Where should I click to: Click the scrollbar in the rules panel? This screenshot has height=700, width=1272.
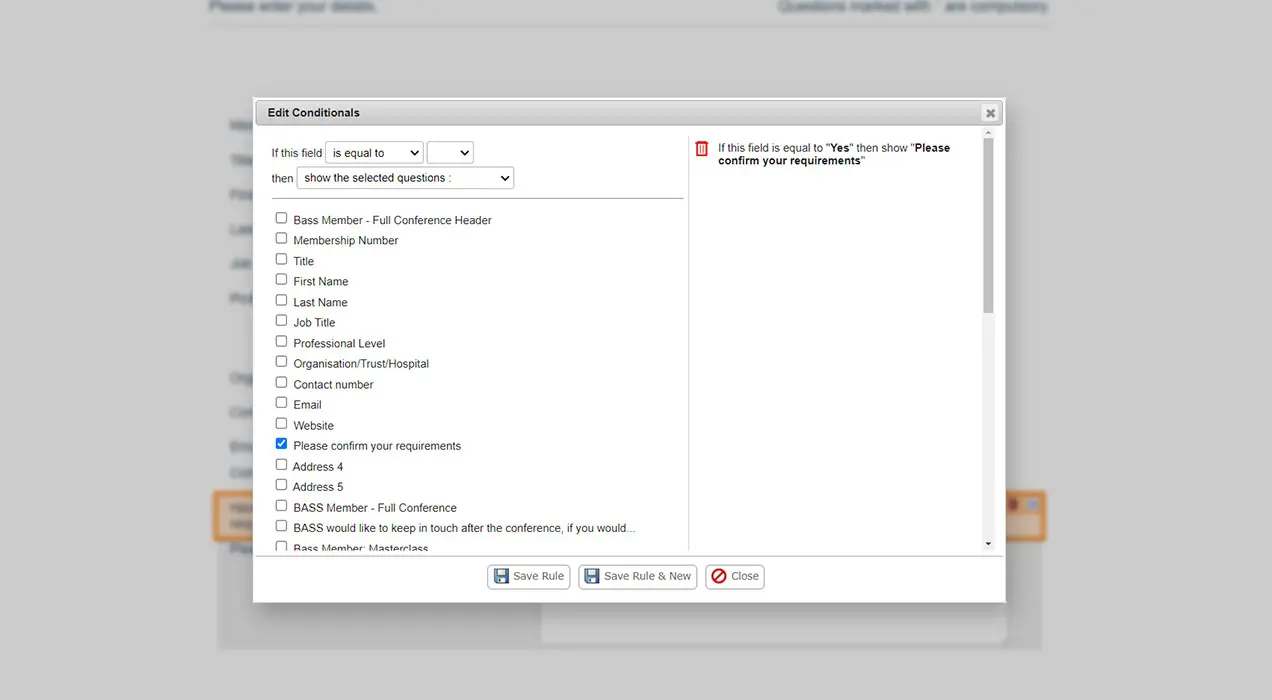[x=988, y=220]
